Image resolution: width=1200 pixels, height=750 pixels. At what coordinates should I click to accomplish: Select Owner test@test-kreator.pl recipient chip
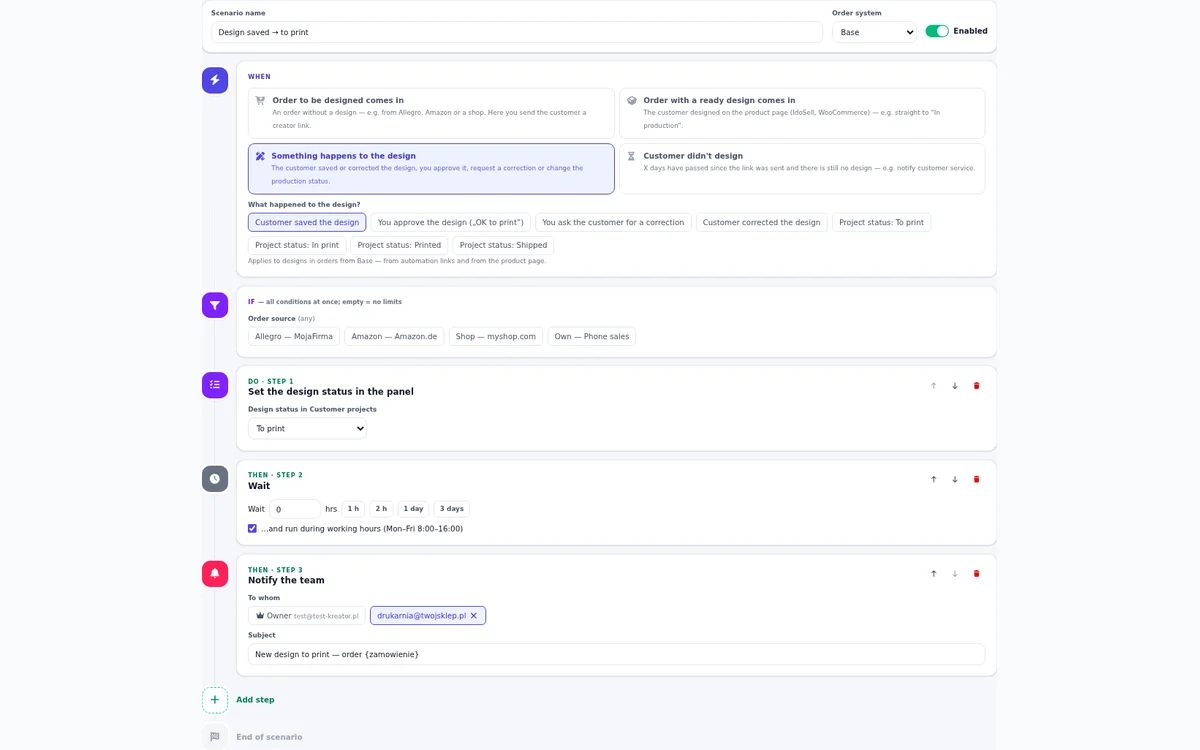pos(307,616)
